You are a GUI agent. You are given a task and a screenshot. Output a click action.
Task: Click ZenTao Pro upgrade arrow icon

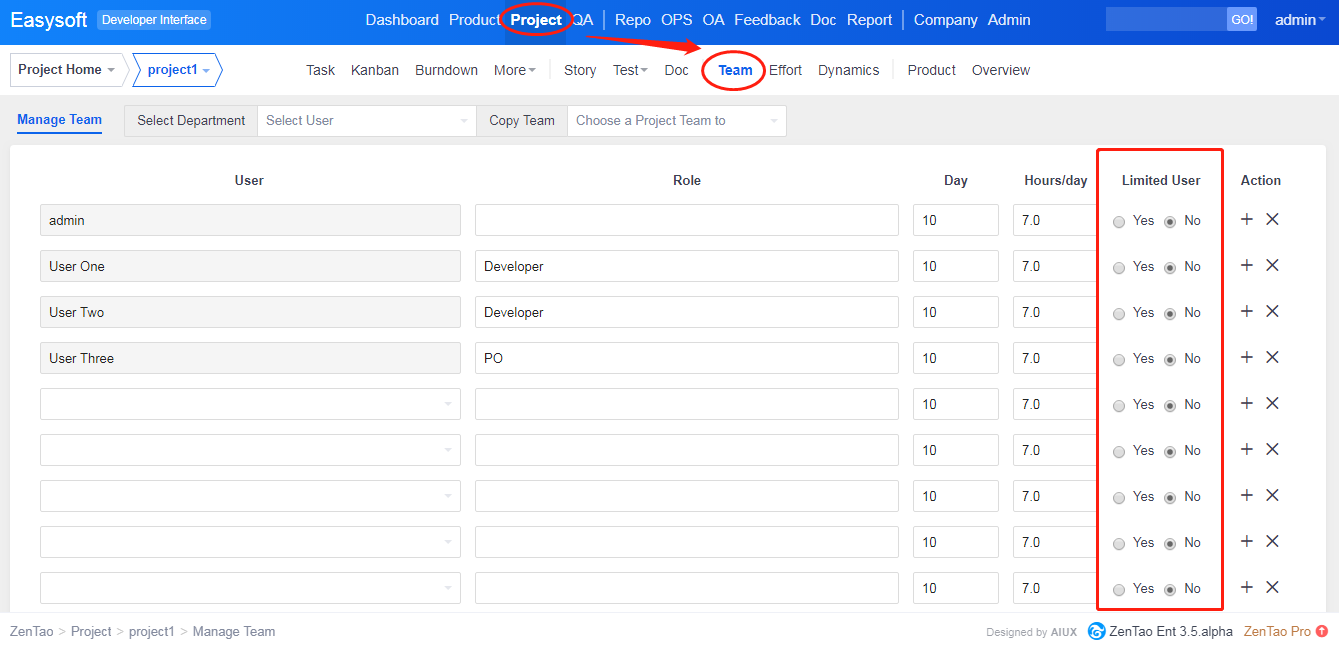coord(1322,631)
